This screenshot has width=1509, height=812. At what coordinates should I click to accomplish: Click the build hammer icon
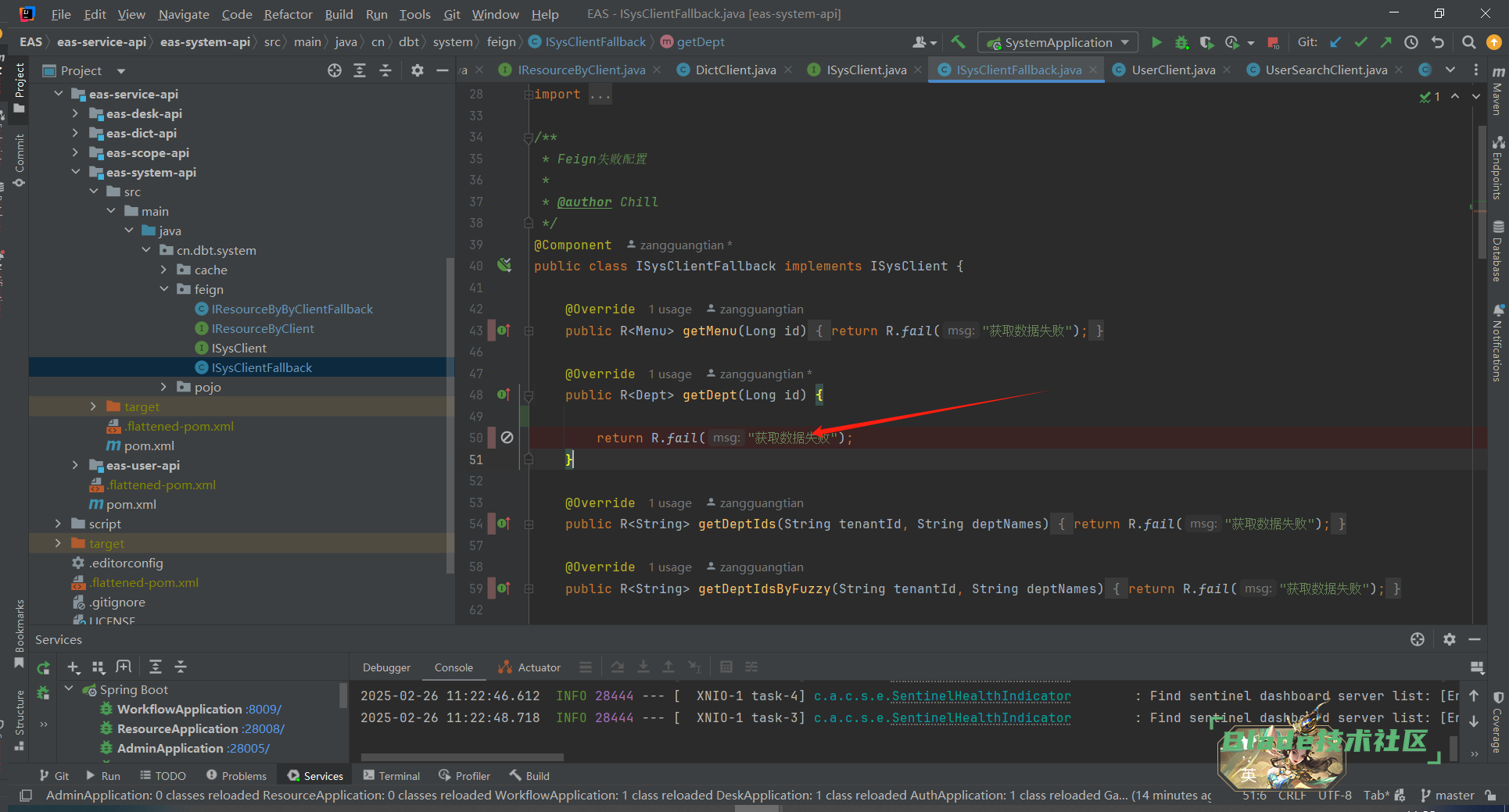tap(958, 42)
